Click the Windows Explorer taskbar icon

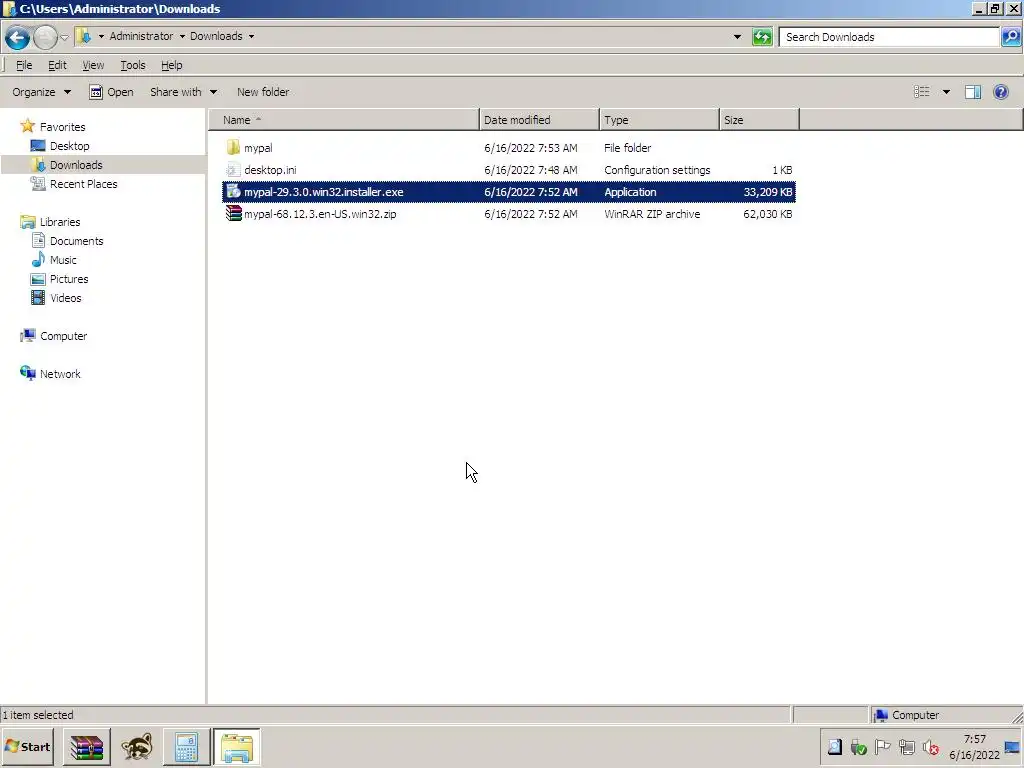[x=236, y=747]
